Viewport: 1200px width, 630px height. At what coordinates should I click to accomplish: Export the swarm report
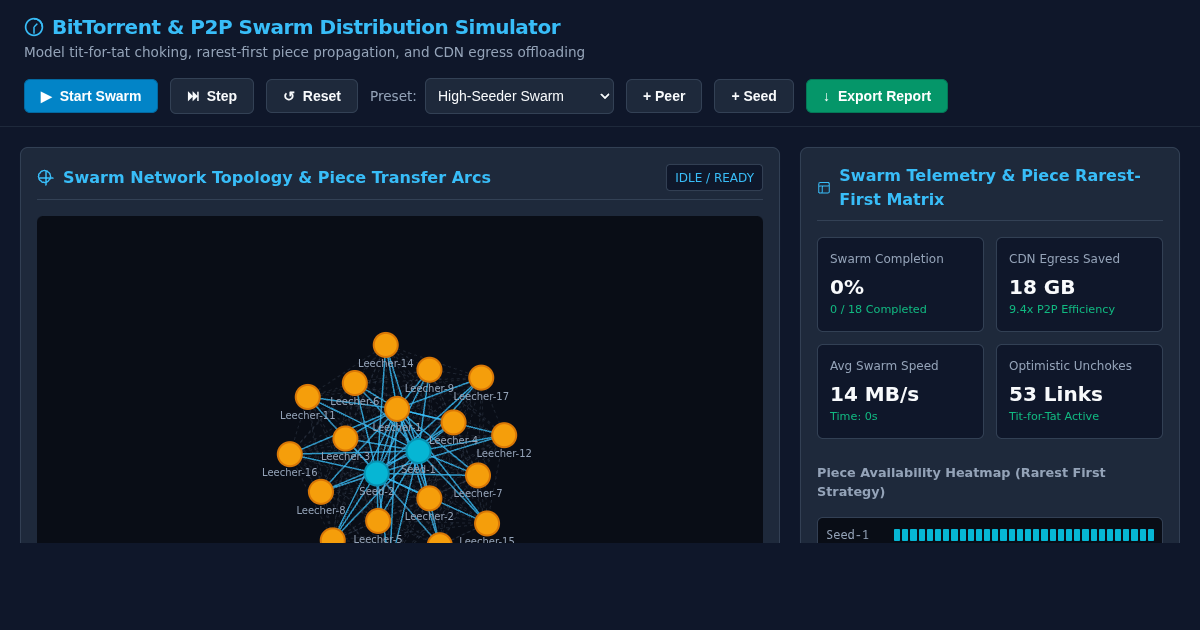click(877, 96)
